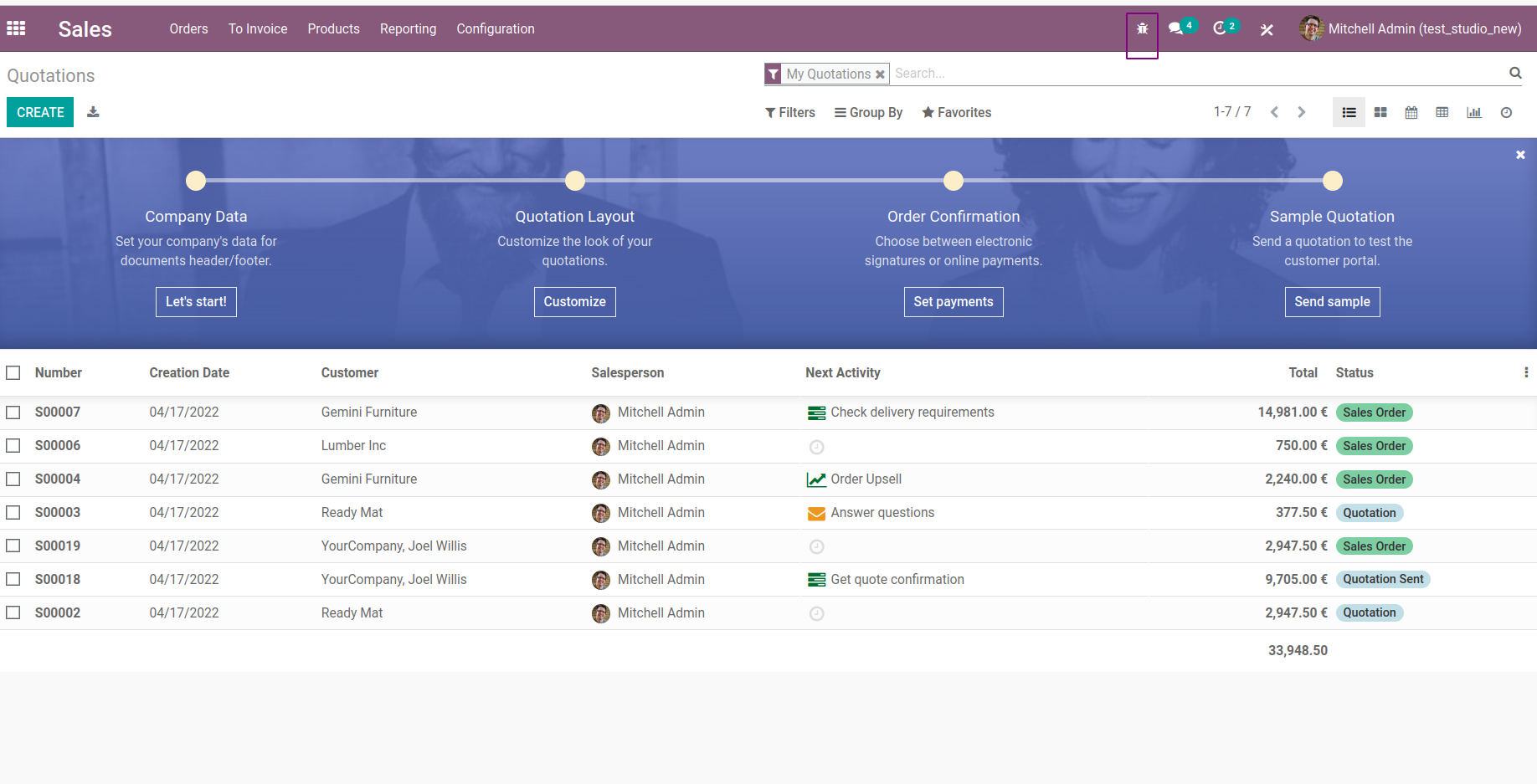Click the search magnifier icon
The width and height of the screenshot is (1537, 784).
(x=1515, y=73)
